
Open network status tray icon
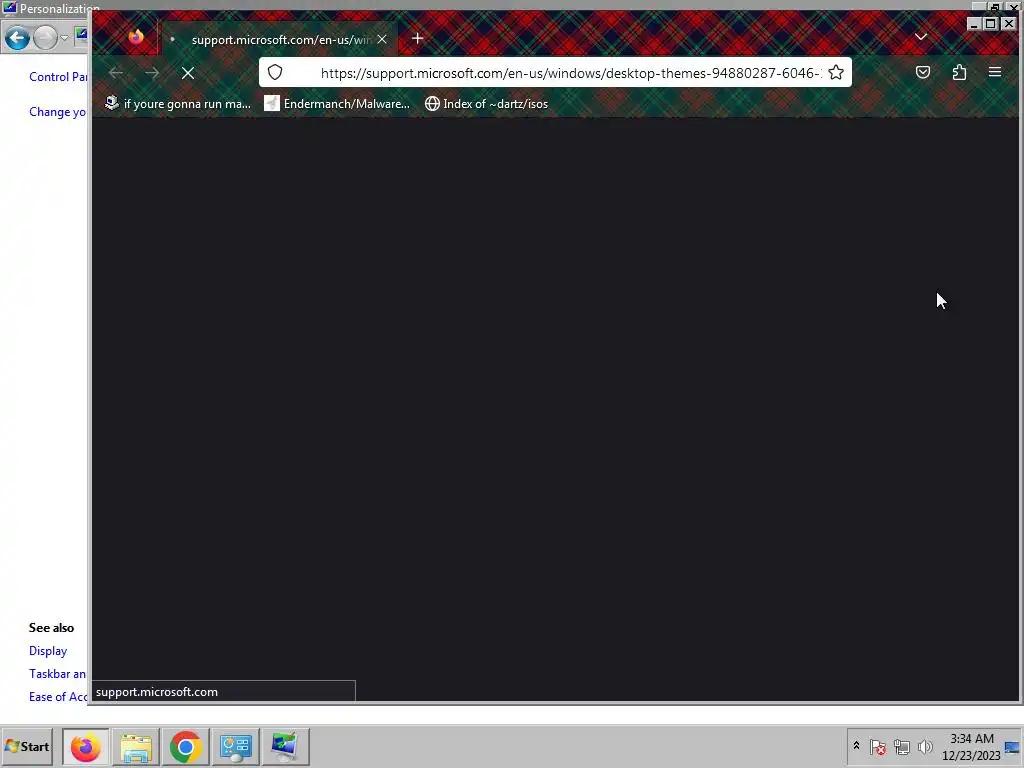[902, 746]
